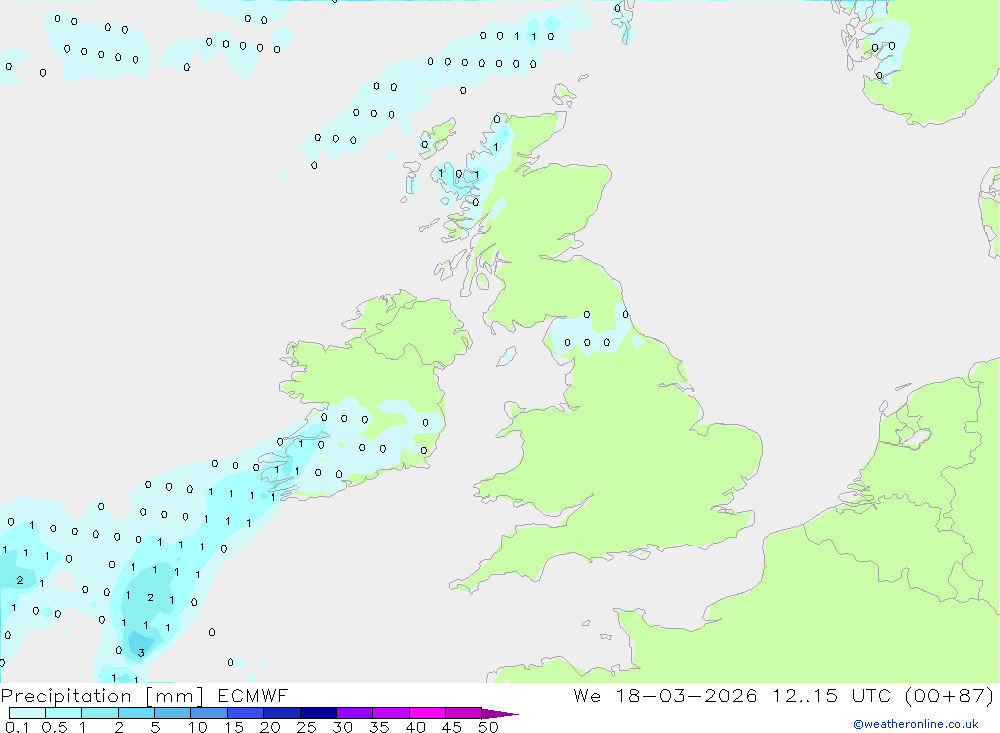1000x733 pixels.
Task: Select the 30–35 mm legend swatch
Action: click(355, 713)
